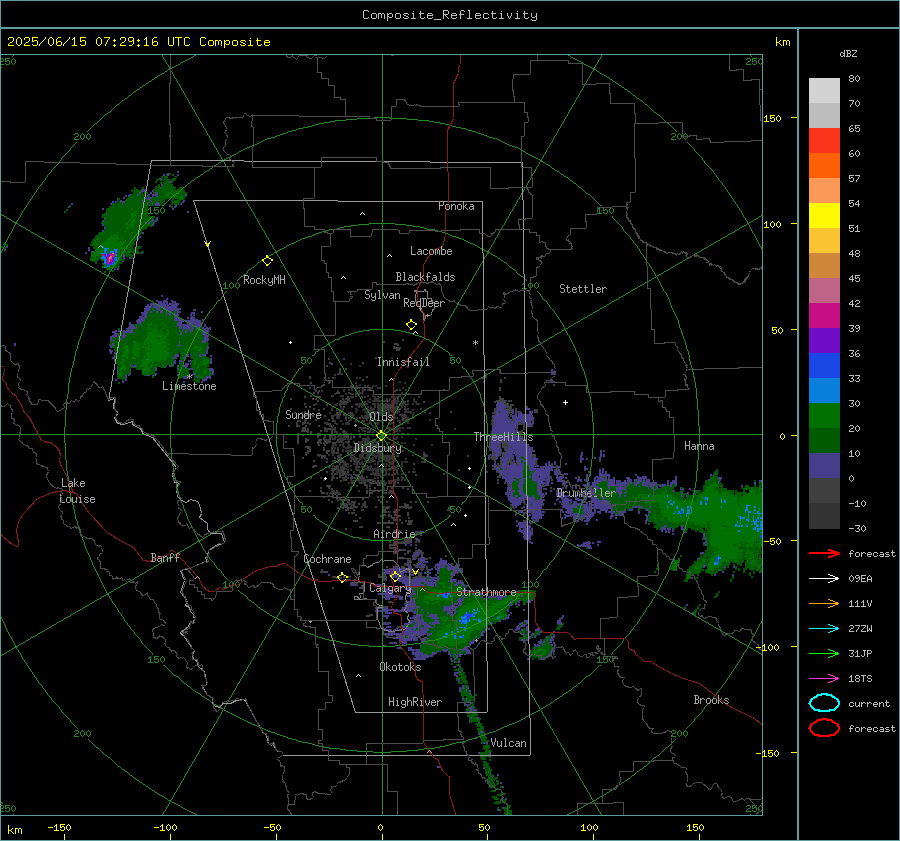Click the blue echo cluster near Strathmore
The height and width of the screenshot is (841, 900).
[467, 617]
